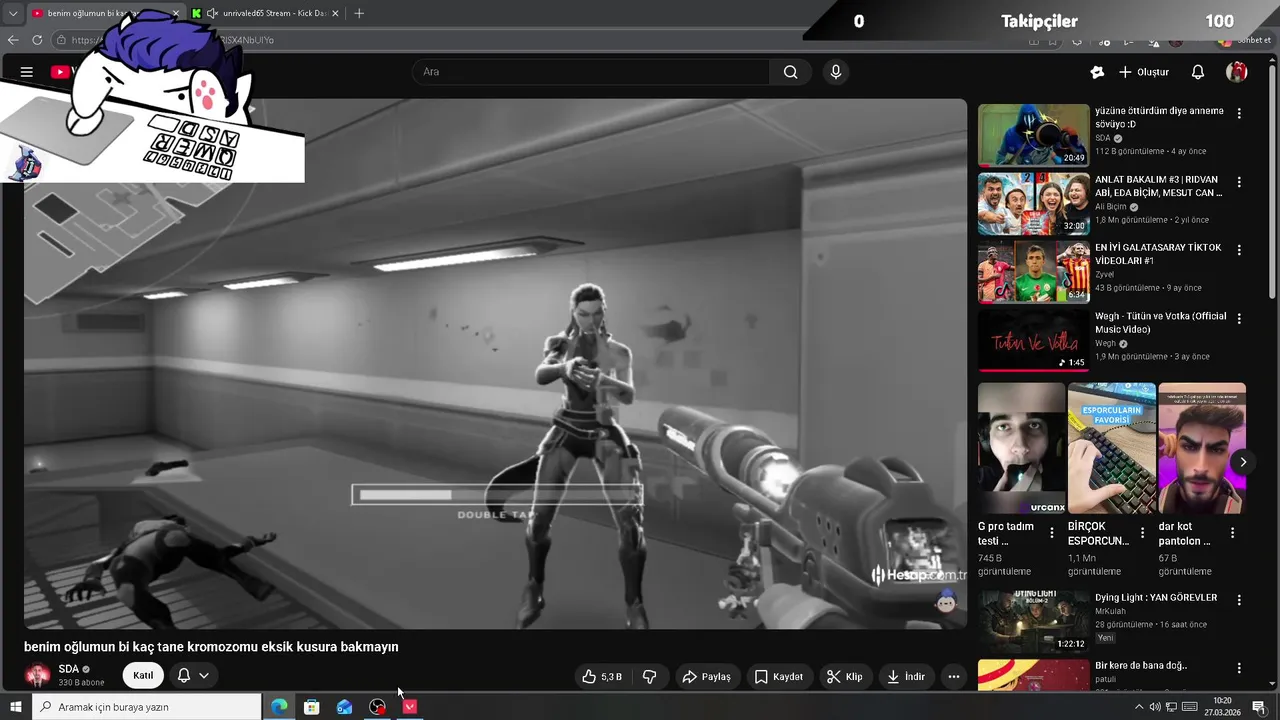
Task: Open options for 'G pro tadım testi' short
Action: (1052, 533)
